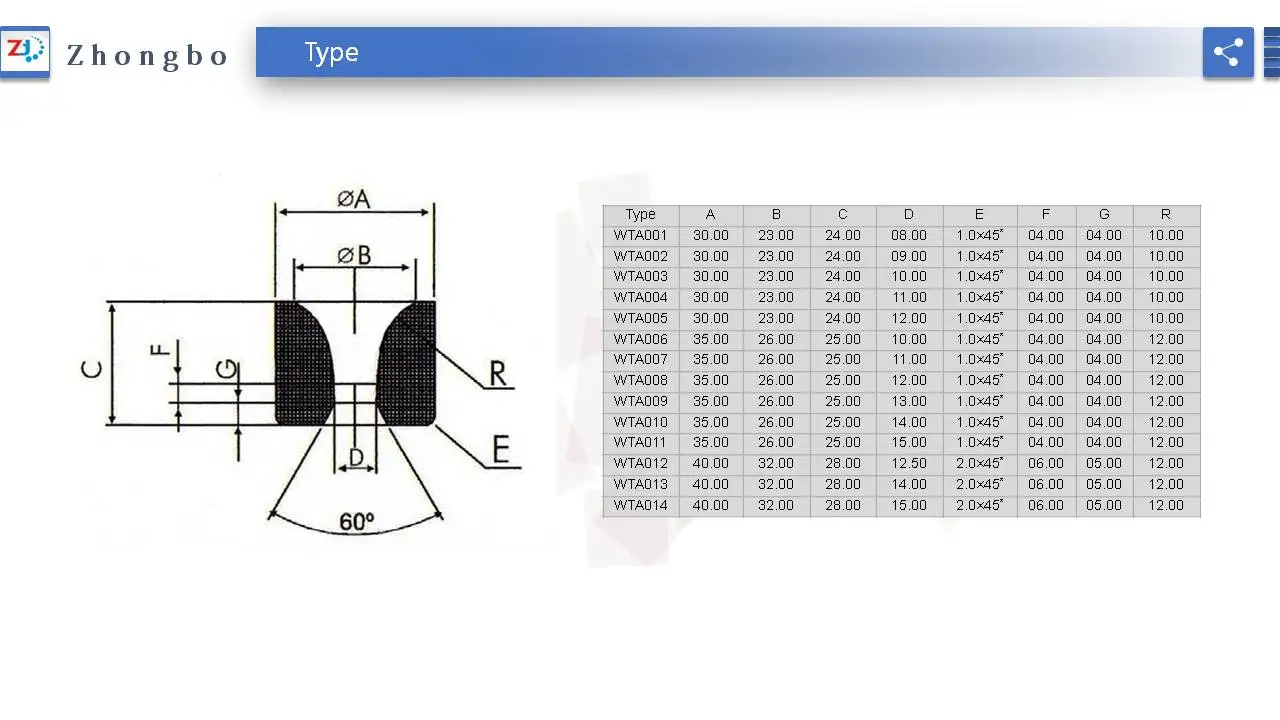
Task: Click the E chamfer label in the diagram
Action: click(501, 451)
